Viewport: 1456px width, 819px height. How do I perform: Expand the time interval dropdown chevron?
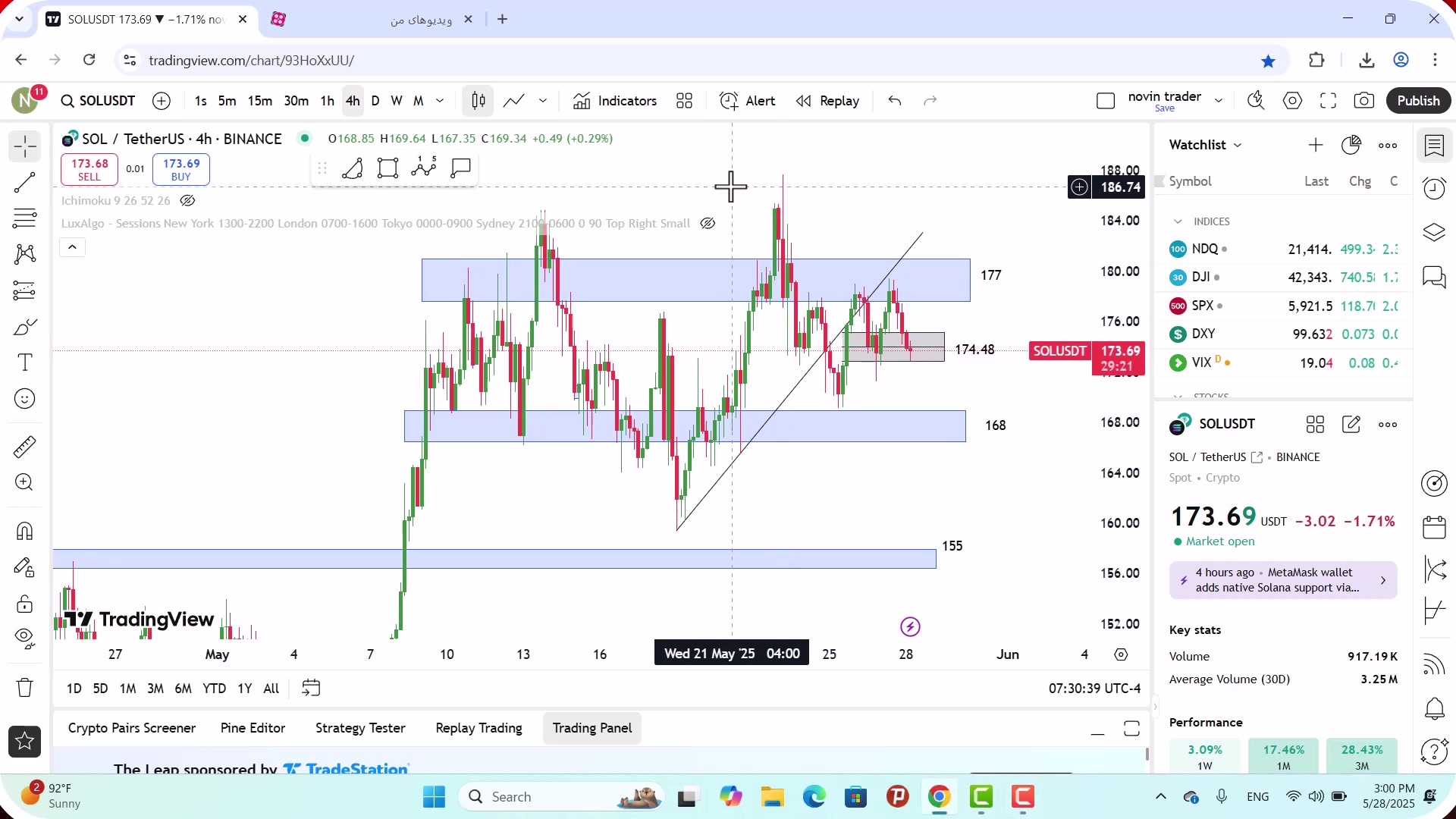pos(440,101)
